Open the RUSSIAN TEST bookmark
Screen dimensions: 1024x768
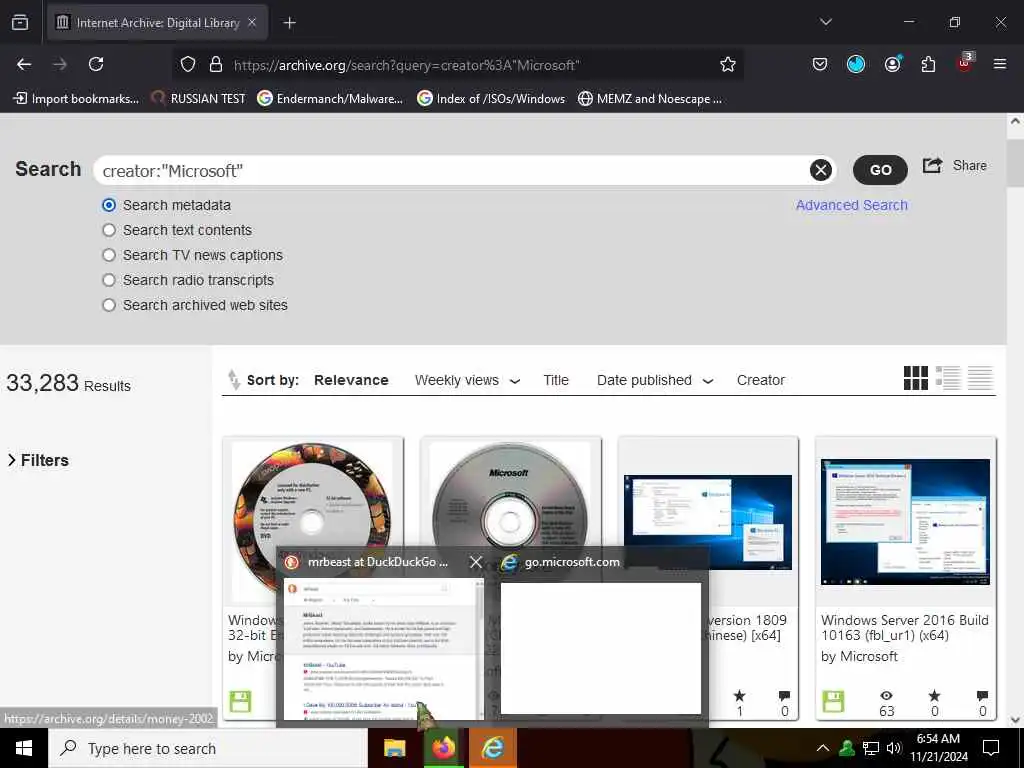(x=199, y=99)
